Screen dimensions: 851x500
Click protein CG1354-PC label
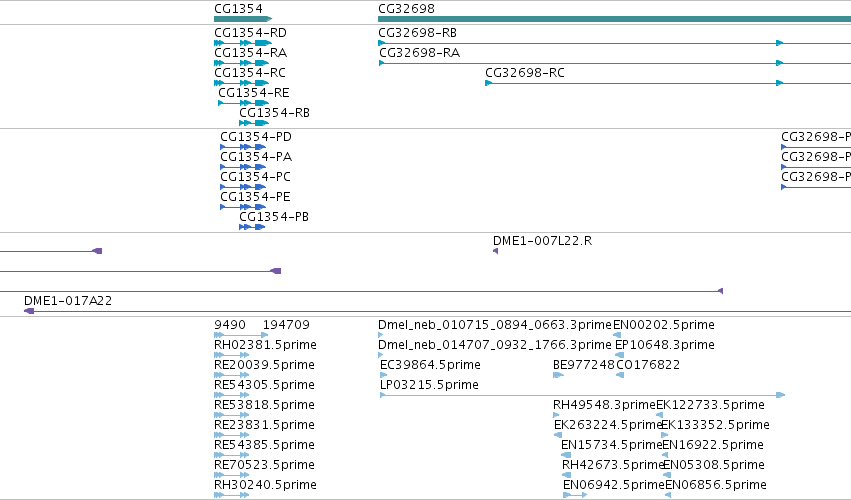pyautogui.click(x=255, y=177)
